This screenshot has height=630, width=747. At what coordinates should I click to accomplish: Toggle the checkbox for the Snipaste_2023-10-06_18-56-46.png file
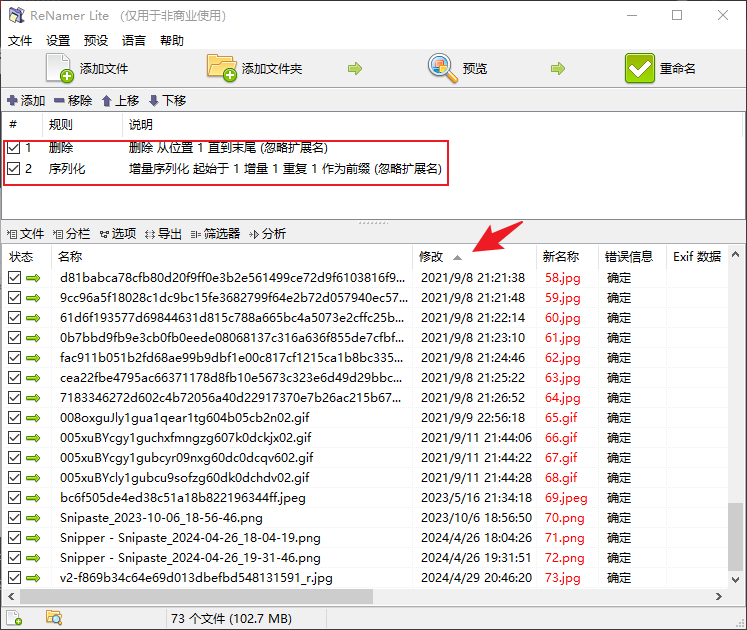14,518
